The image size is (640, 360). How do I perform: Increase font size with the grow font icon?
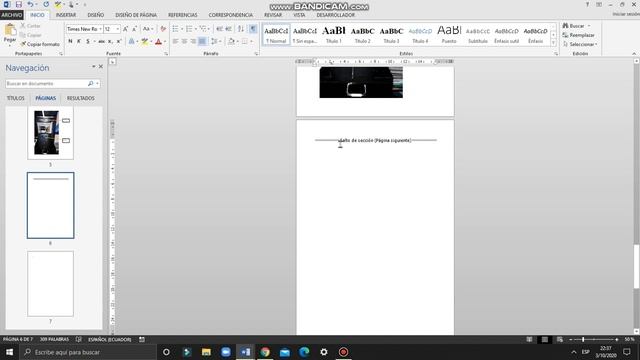pos(125,29)
